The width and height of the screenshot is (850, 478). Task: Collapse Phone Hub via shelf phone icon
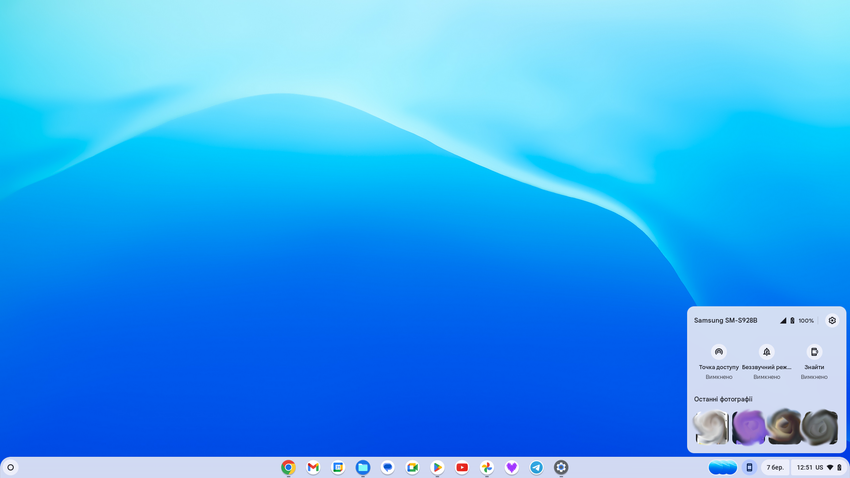(749, 467)
